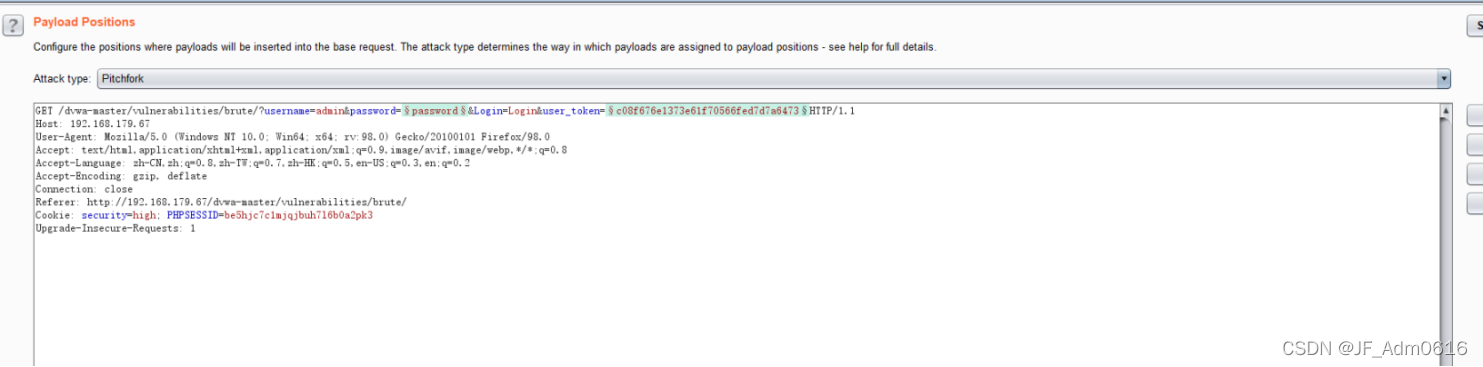Viewport: 1483px width, 367px height.
Task: Click the PHPSESSID cookie value
Action: 270,215
